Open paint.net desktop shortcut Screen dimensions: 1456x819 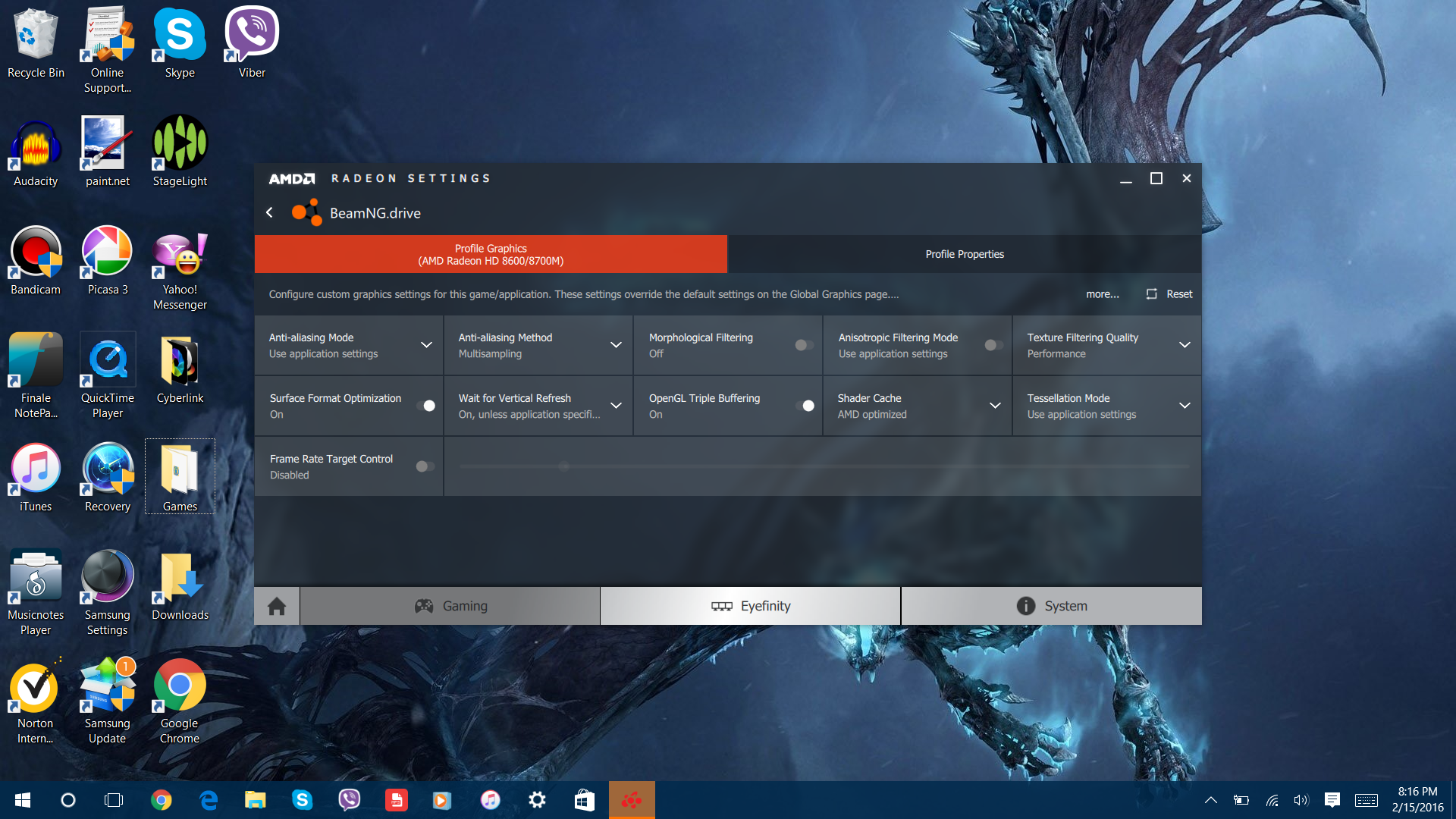pos(108,152)
